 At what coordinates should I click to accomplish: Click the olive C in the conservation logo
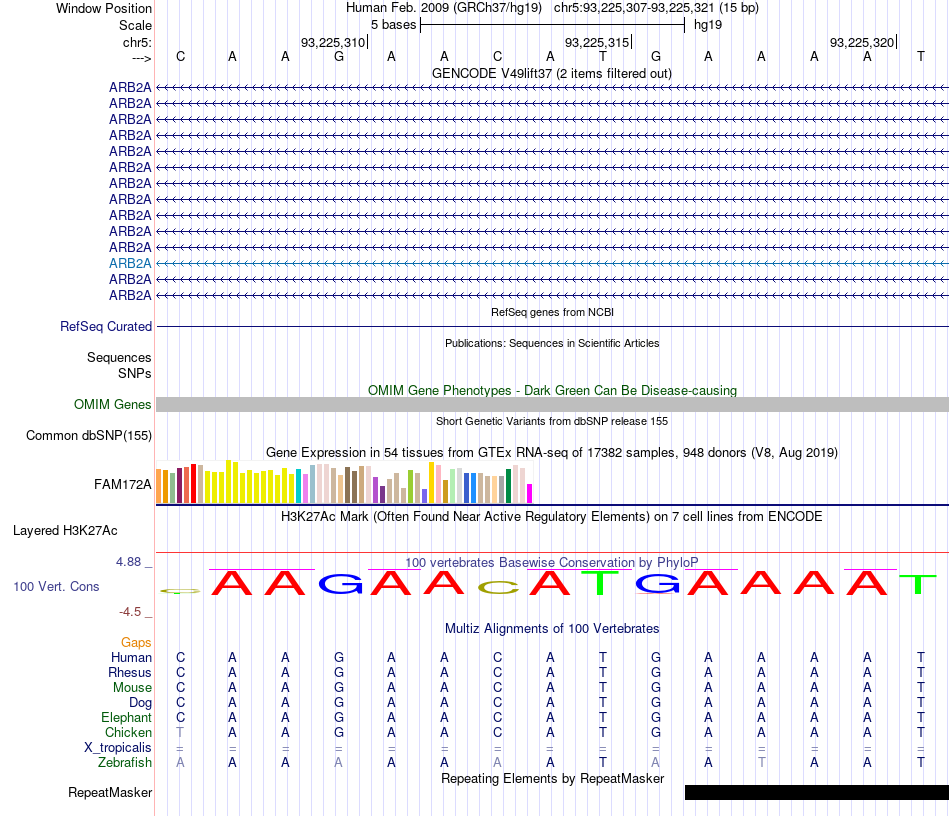497,588
